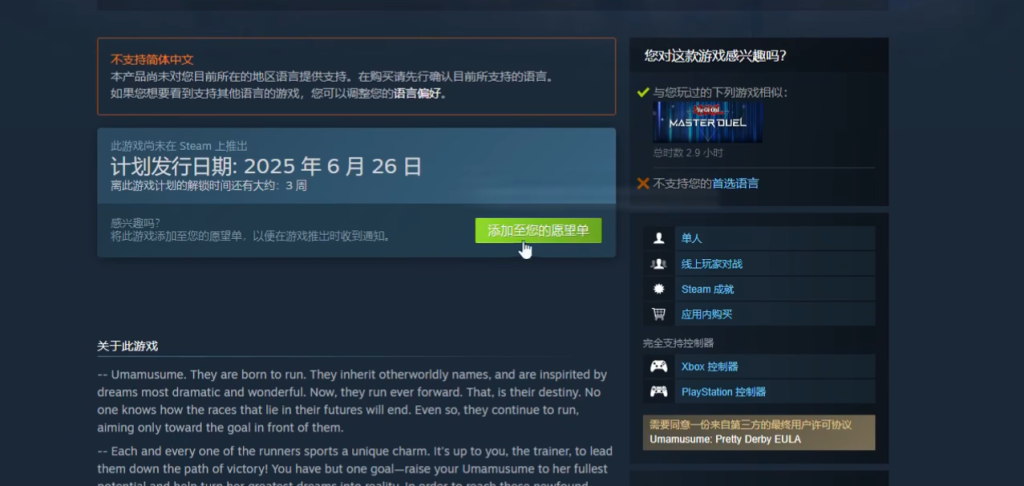Click the Xbox controller icon

point(658,366)
